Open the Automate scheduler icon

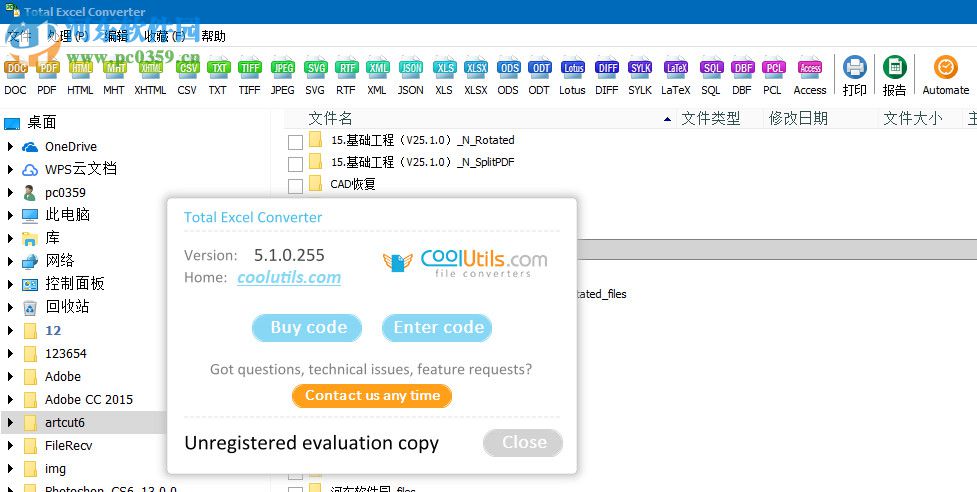click(x=945, y=67)
